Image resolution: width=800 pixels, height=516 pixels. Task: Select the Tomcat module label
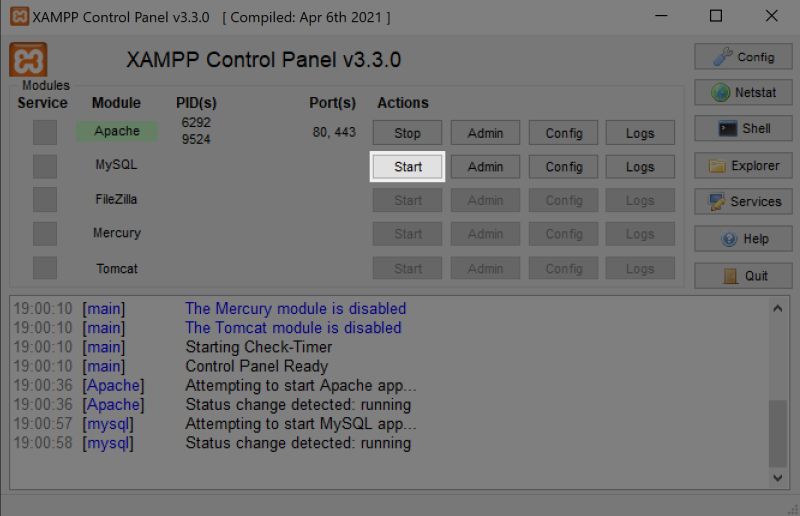tap(117, 268)
